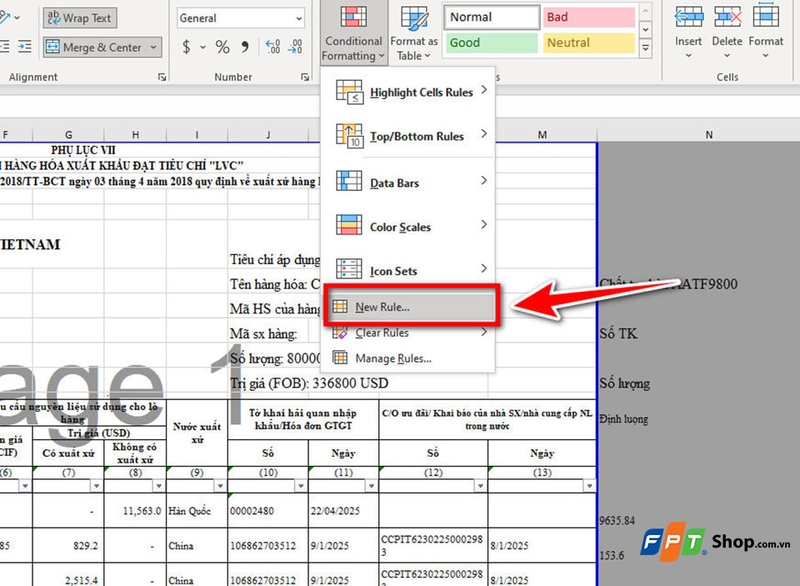Select column N header

pyautogui.click(x=709, y=135)
